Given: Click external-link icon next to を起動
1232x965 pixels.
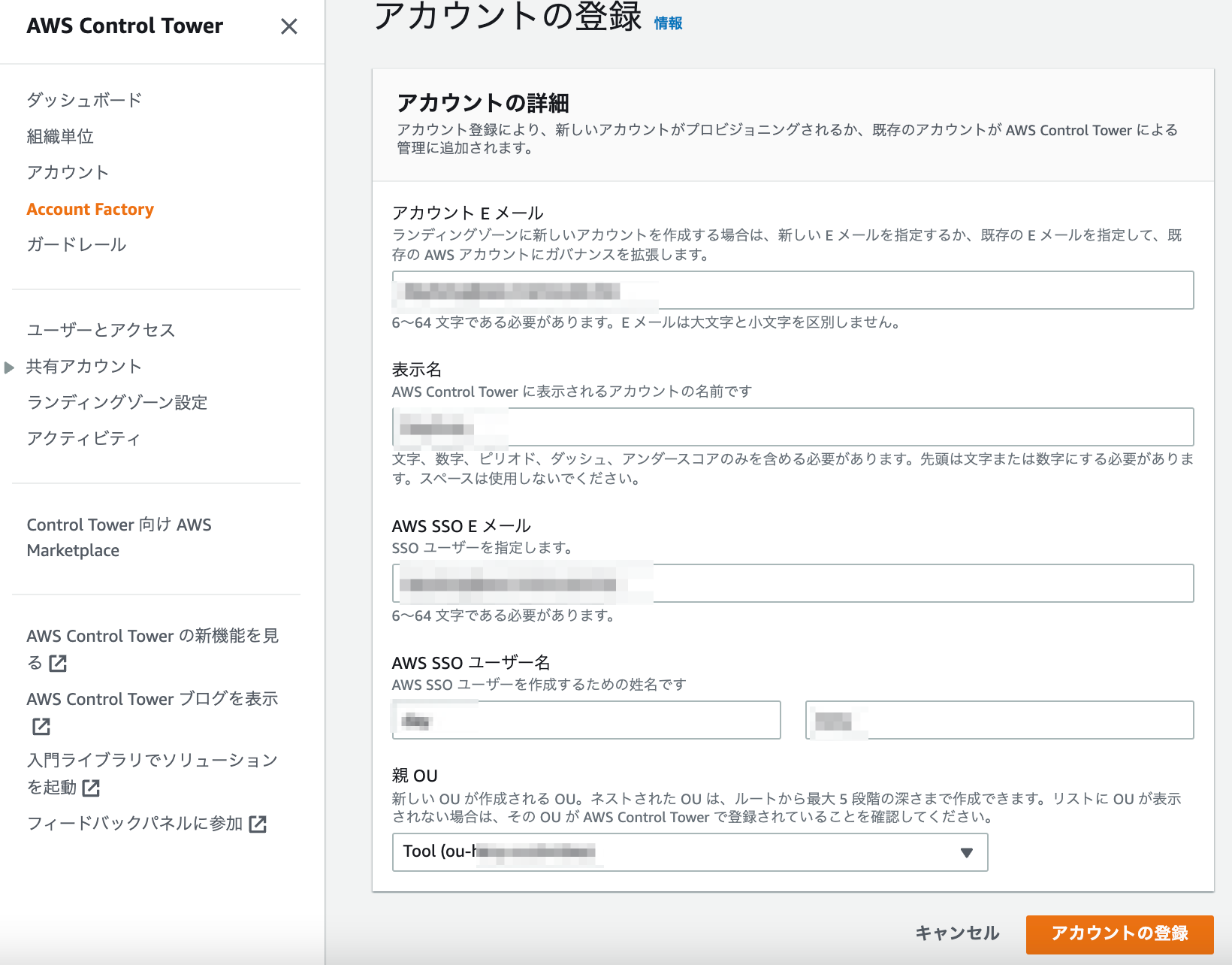Looking at the screenshot, I should tap(91, 788).
